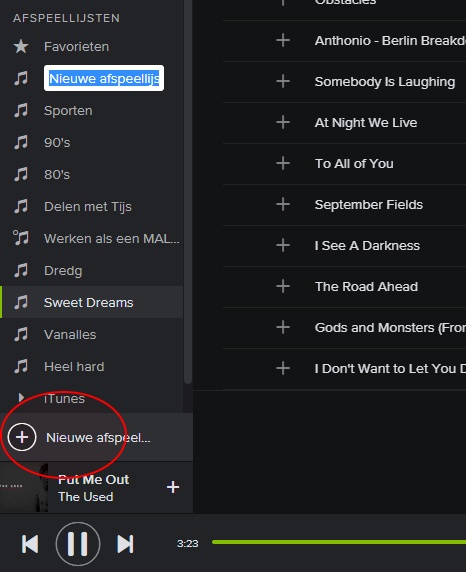Add The Road Ahead via plus

tap(283, 286)
